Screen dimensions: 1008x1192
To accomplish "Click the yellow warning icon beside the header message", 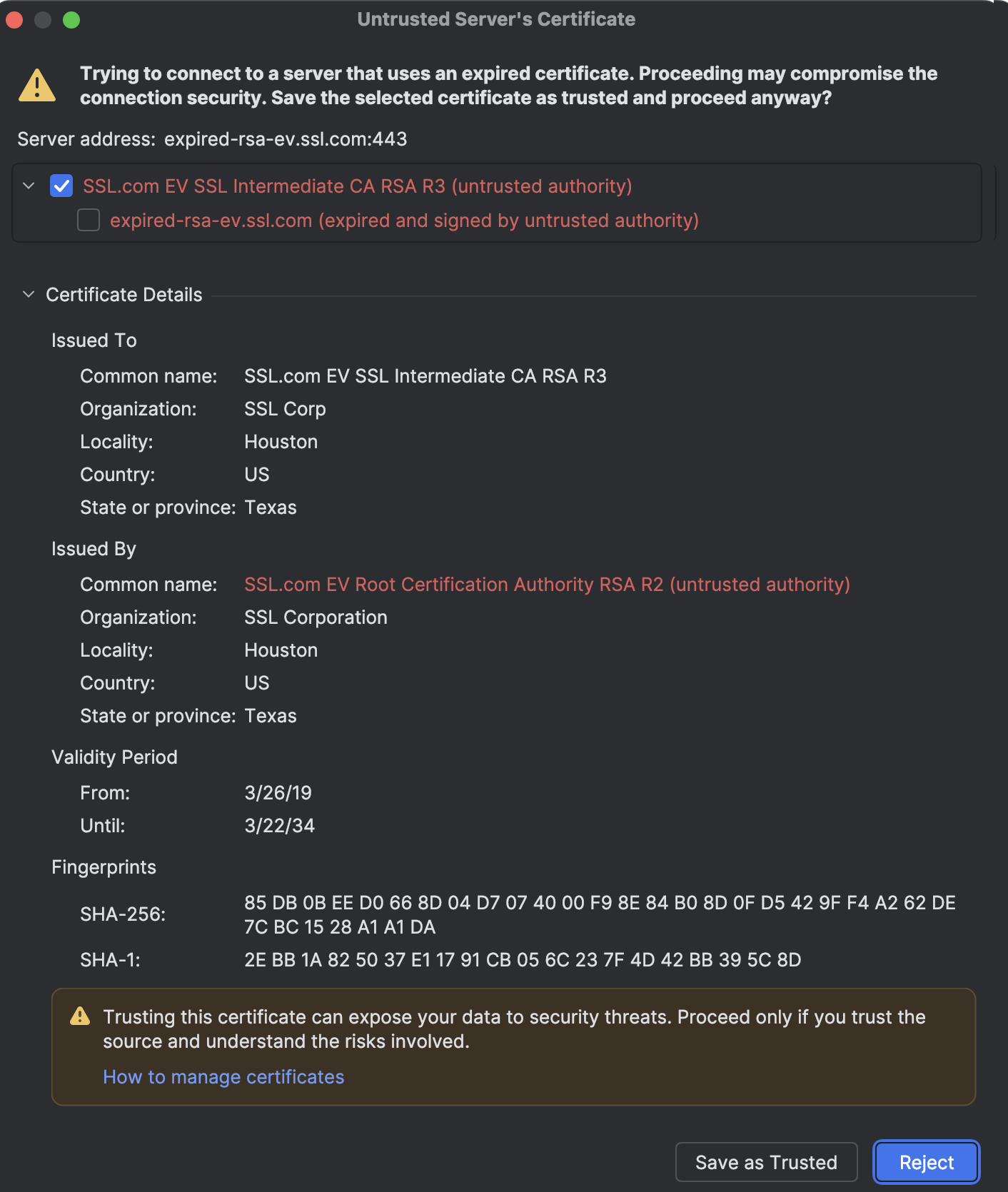I will tap(36, 86).
